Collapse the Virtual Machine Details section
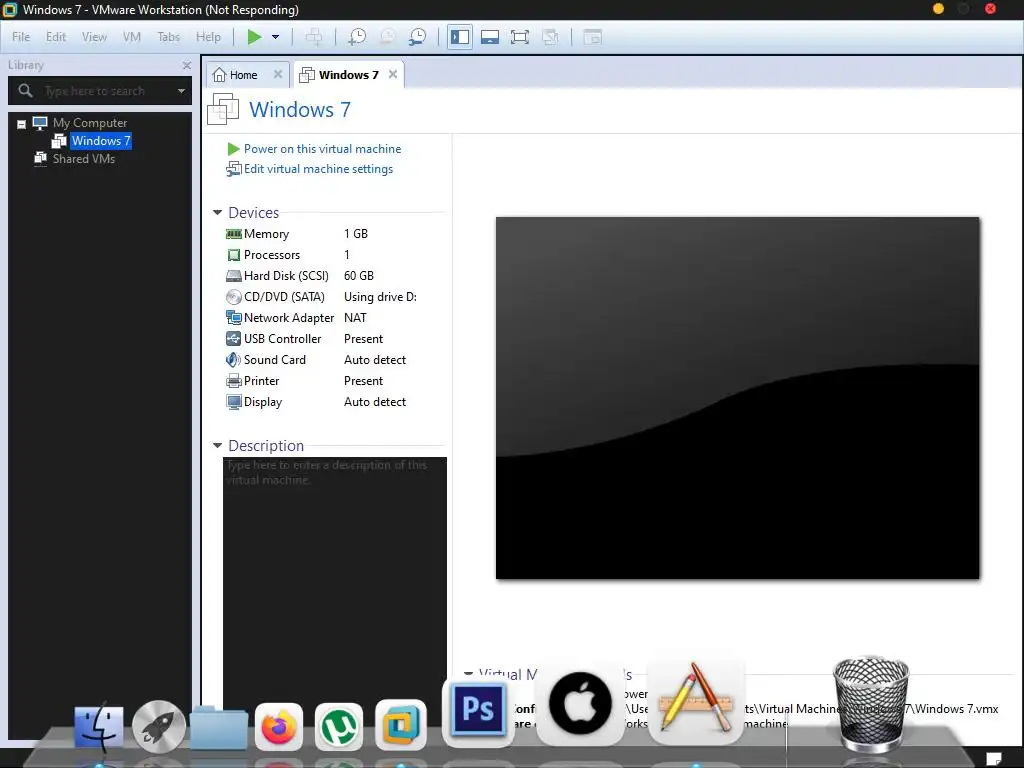 468,673
